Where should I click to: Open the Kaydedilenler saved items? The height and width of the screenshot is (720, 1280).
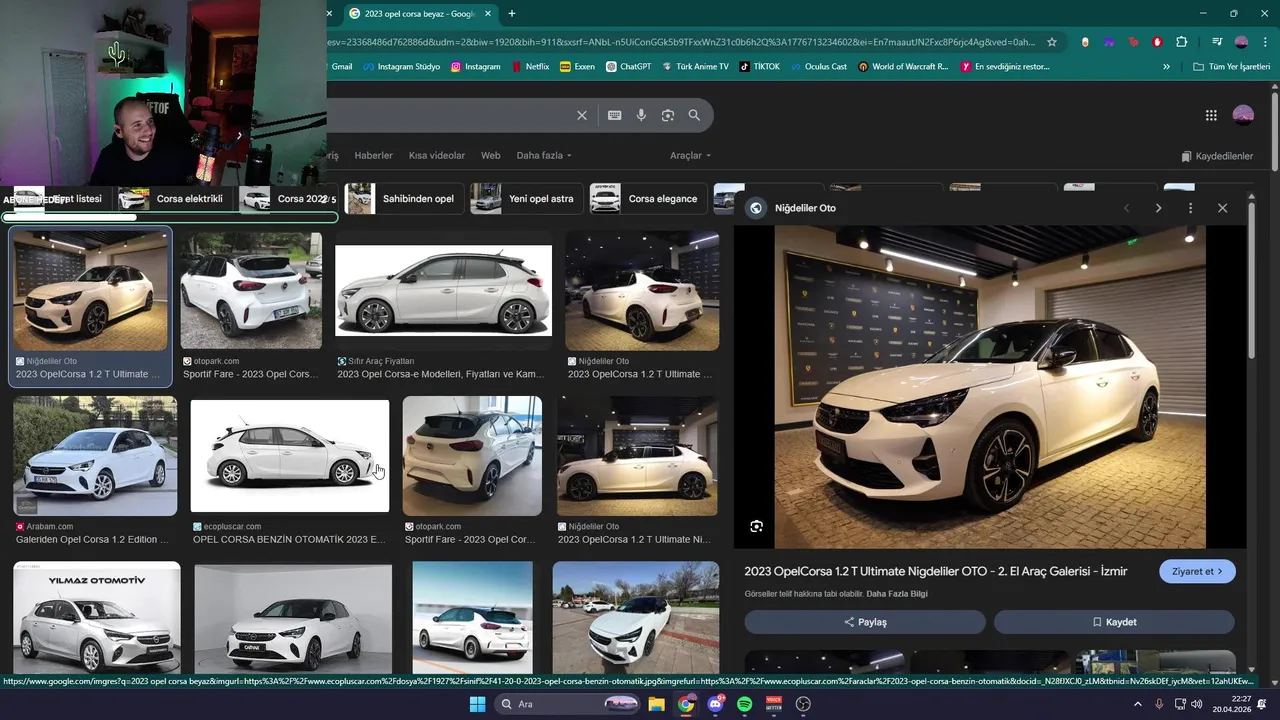tap(1216, 156)
